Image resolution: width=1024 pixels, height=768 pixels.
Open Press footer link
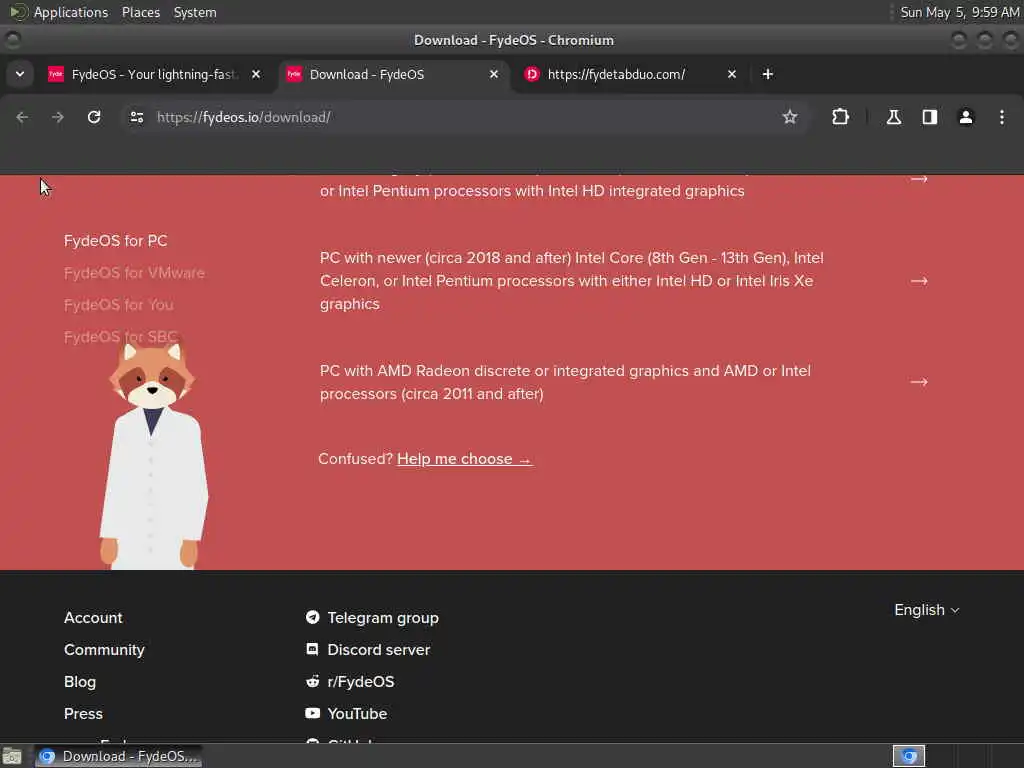coord(83,714)
